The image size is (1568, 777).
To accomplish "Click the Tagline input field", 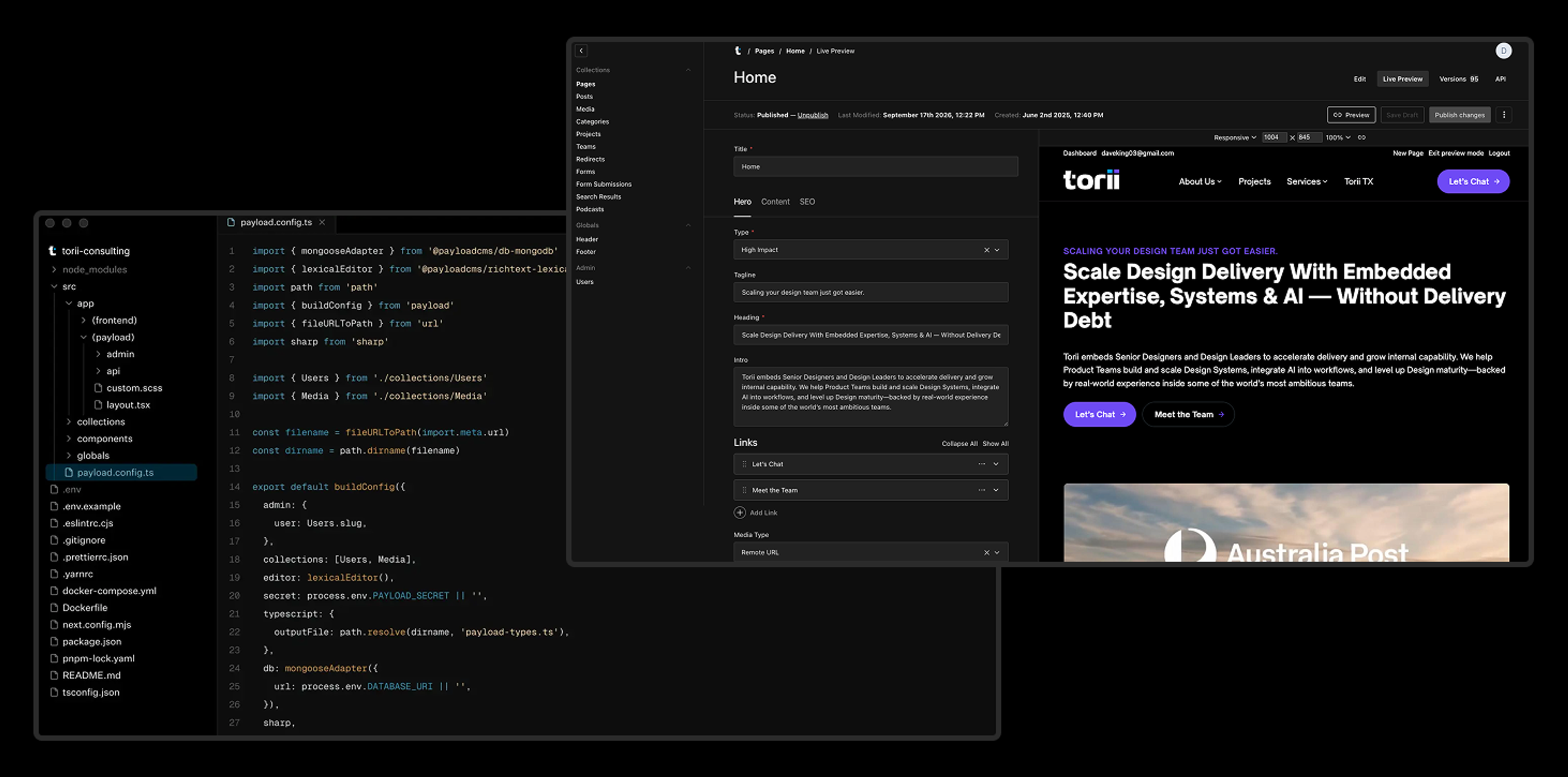I will click(x=871, y=293).
